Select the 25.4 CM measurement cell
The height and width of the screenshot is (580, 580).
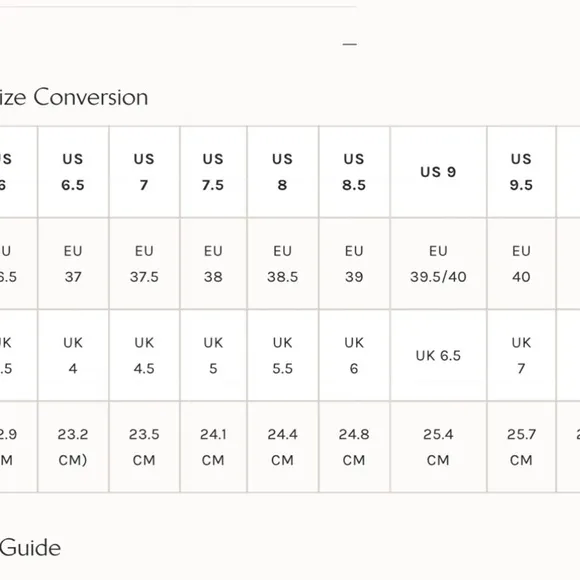438,447
